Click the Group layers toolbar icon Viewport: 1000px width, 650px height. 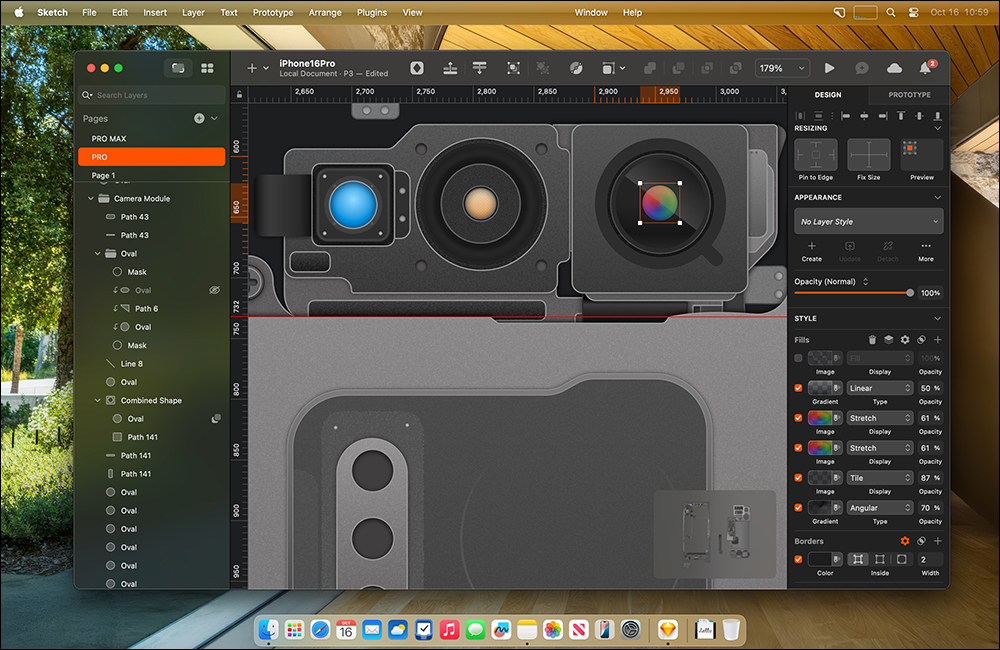513,68
